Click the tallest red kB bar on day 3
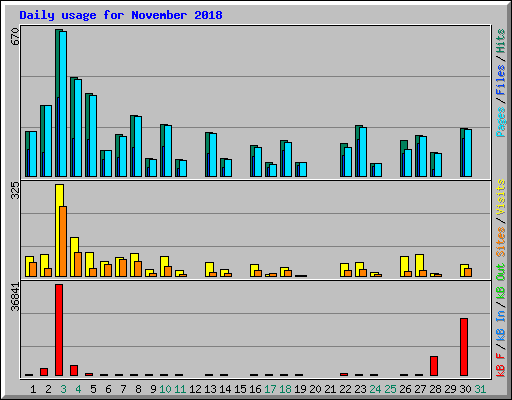The height and width of the screenshot is (400, 512). 59,330
